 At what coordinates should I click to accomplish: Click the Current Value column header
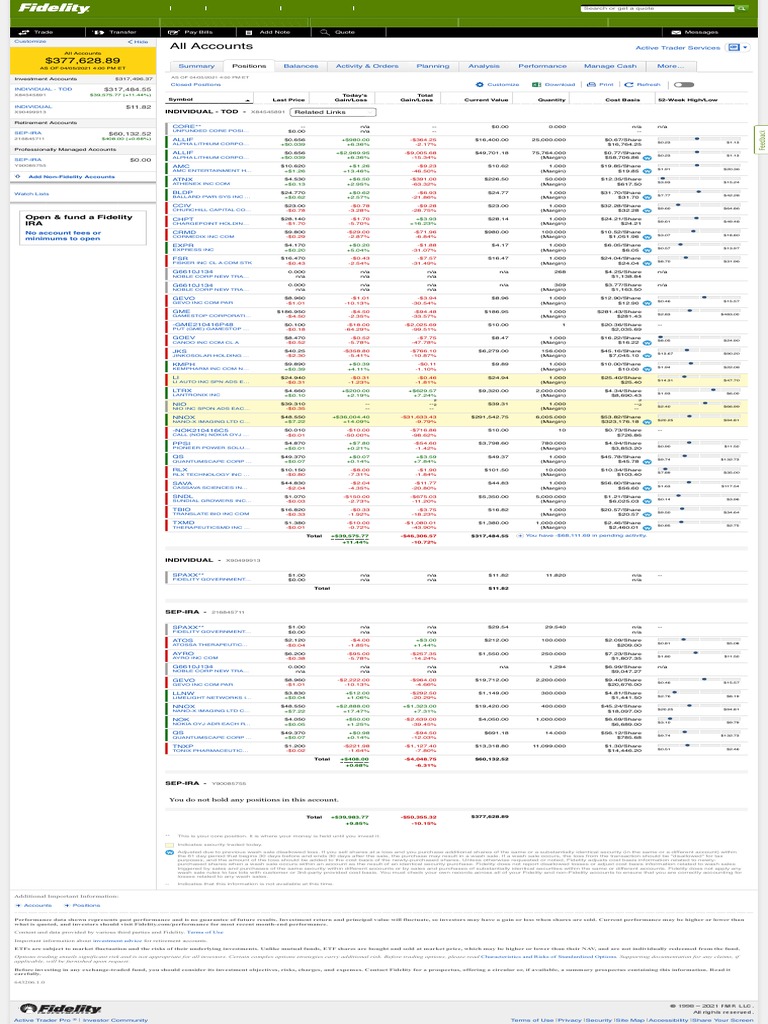[x=486, y=100]
